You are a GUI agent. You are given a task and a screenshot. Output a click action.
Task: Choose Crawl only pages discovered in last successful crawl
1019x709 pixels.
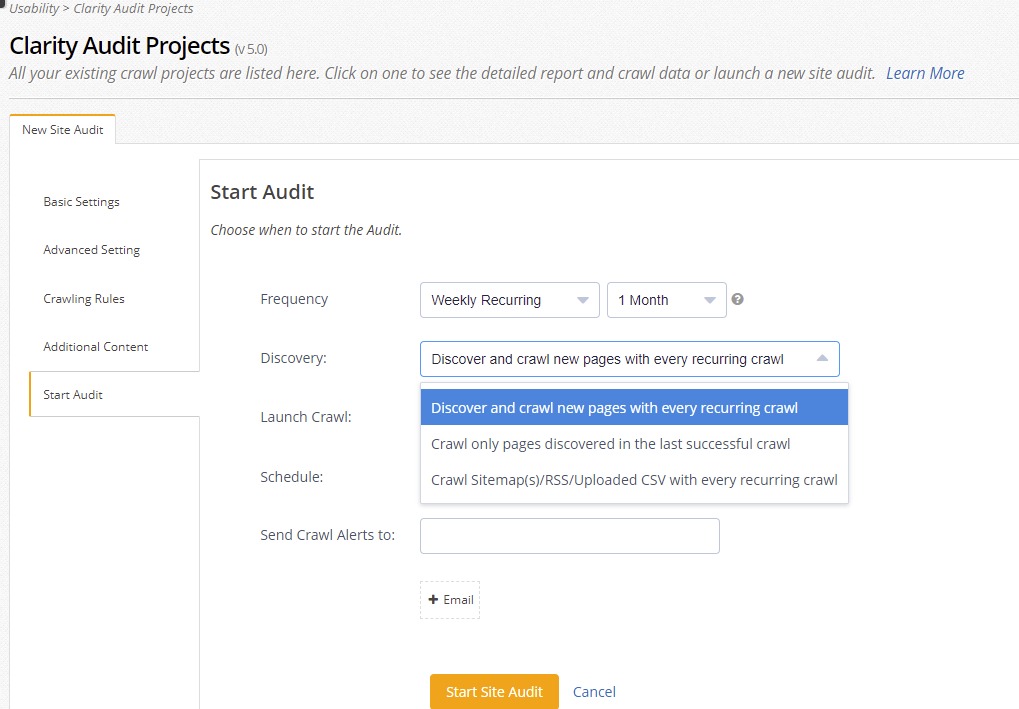(634, 444)
